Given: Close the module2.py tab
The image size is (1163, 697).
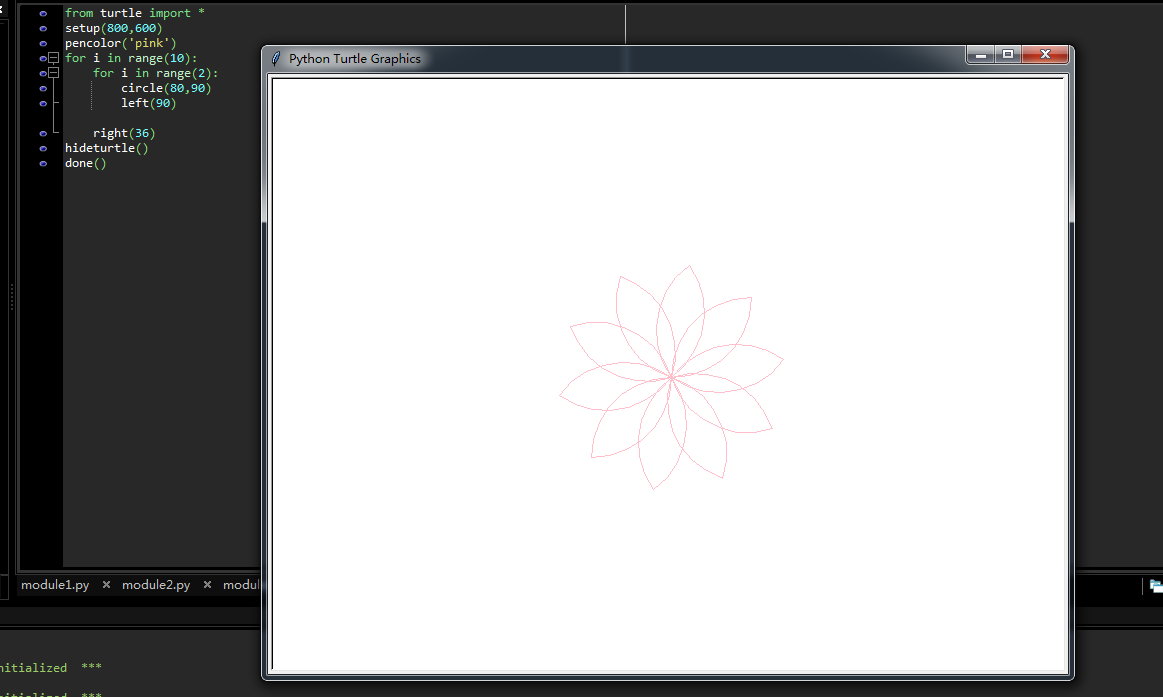Looking at the screenshot, I should [207, 585].
